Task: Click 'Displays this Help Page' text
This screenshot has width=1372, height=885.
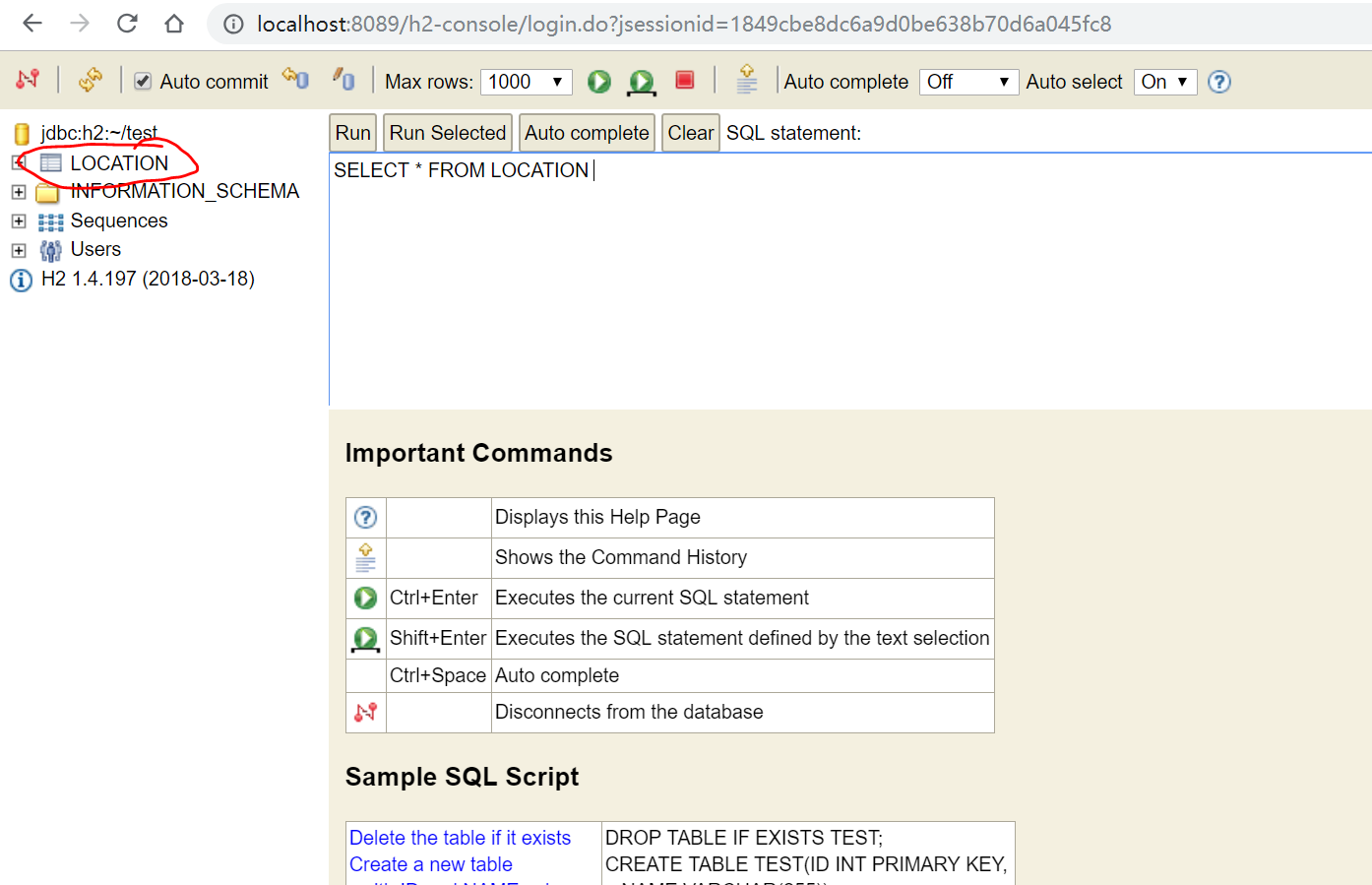Action: [x=597, y=517]
